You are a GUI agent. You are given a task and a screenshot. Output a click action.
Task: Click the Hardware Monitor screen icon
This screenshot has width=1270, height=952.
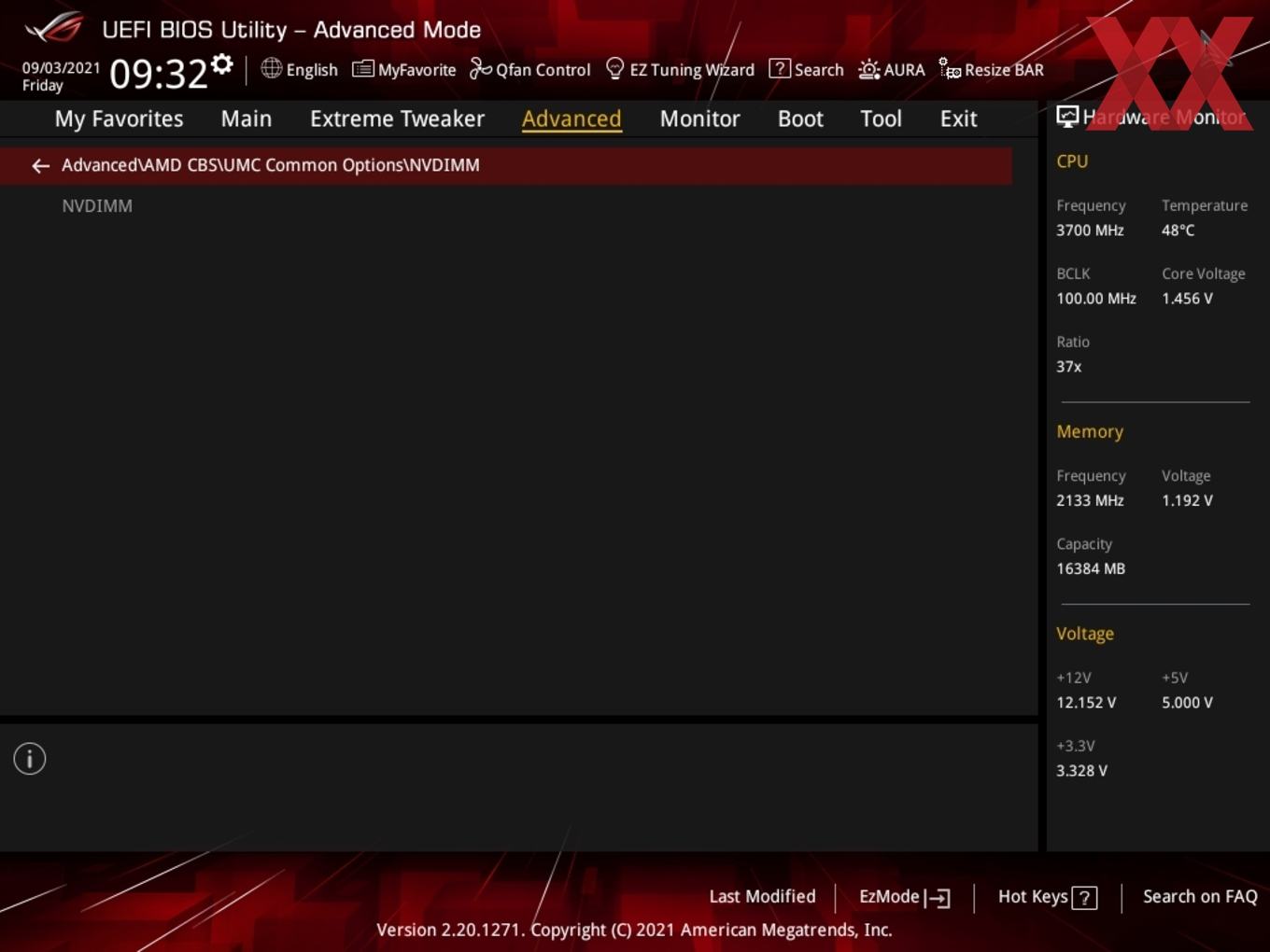click(1067, 117)
